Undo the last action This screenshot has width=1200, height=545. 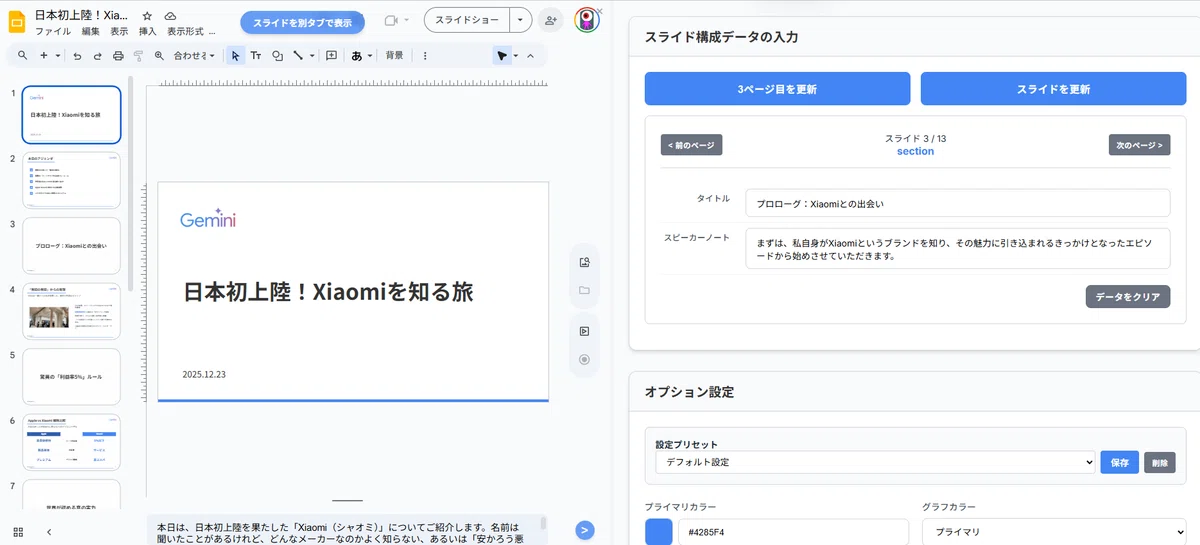77,56
